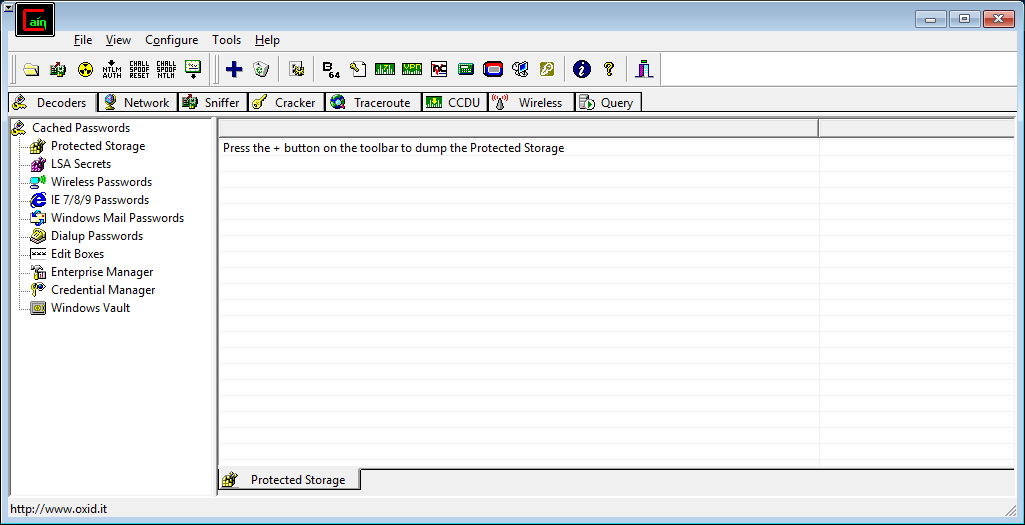Click the monitor with down arrow icon
This screenshot has width=1025, height=525.
[x=193, y=69]
